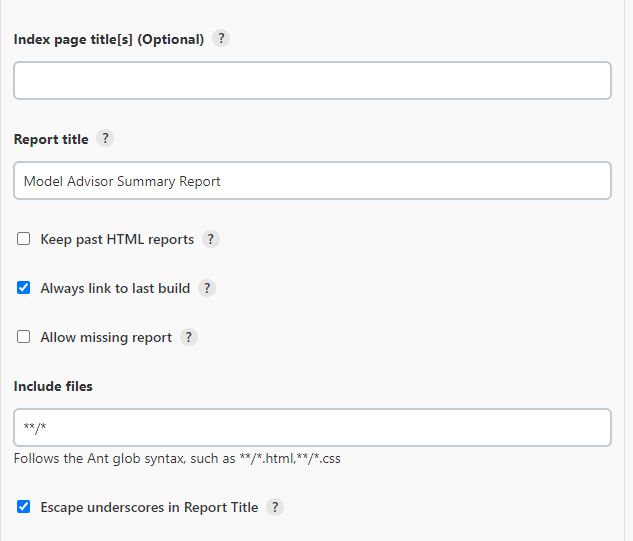
Task: Uncheck the Always link to last build checkbox
Action: click(24, 288)
